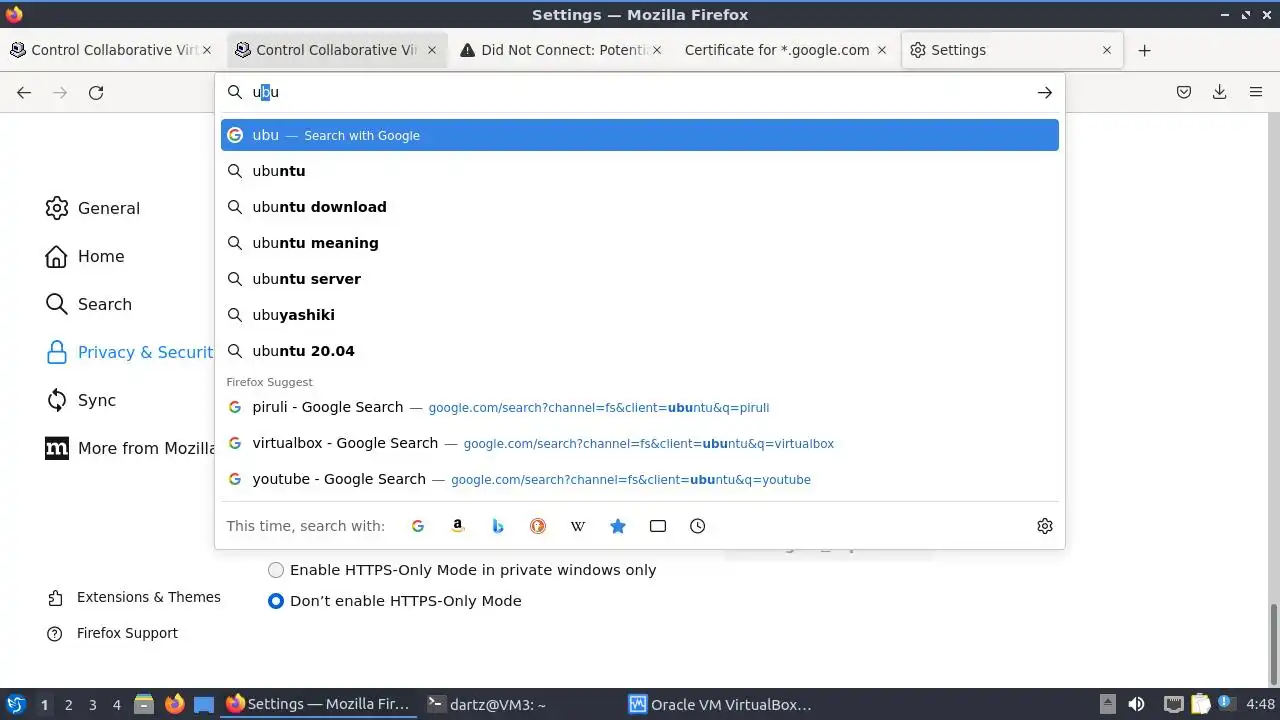Open the Downloads panel
Viewport: 1280px width, 720px height.
click(1220, 92)
